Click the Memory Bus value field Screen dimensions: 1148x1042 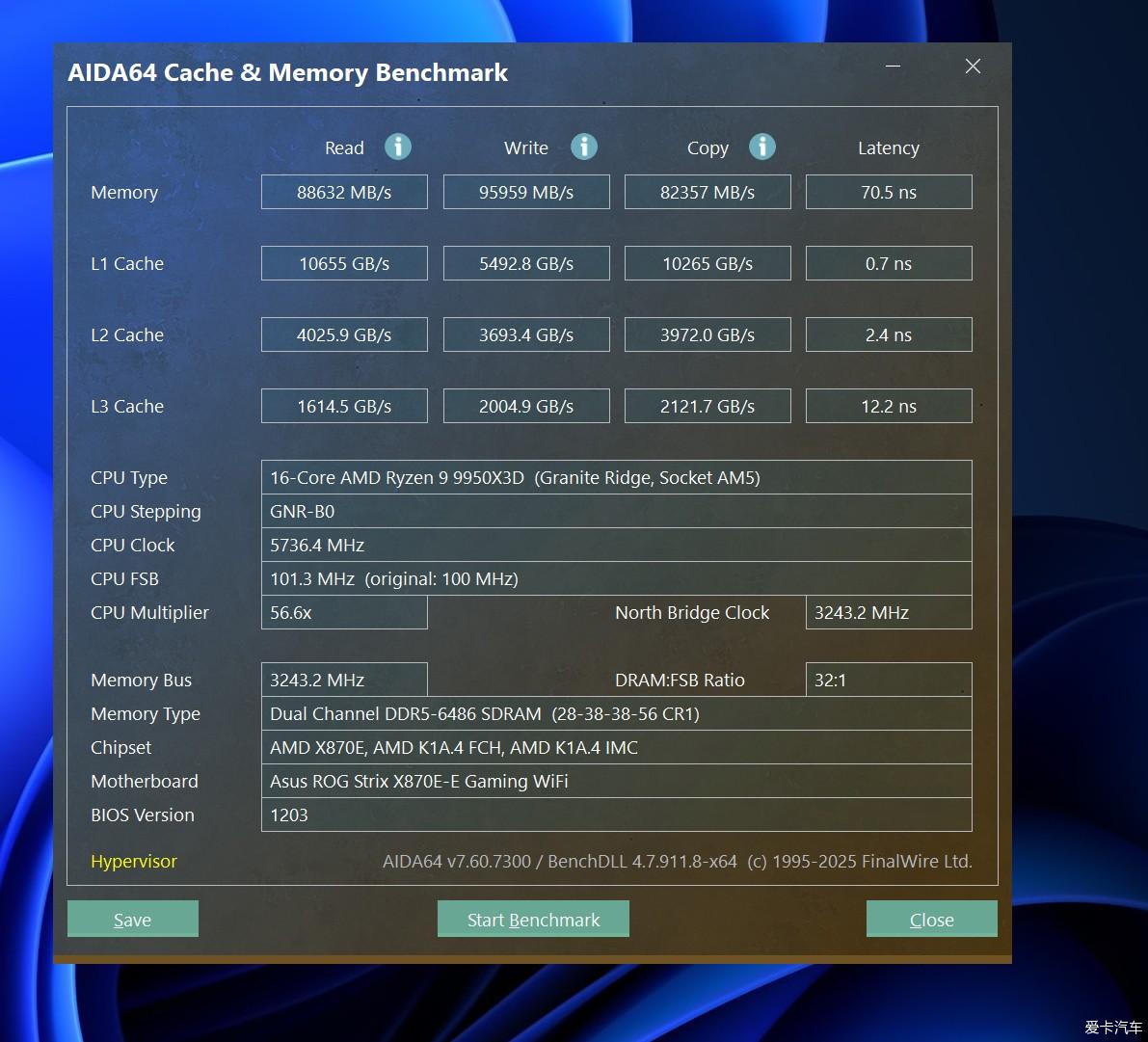[344, 680]
